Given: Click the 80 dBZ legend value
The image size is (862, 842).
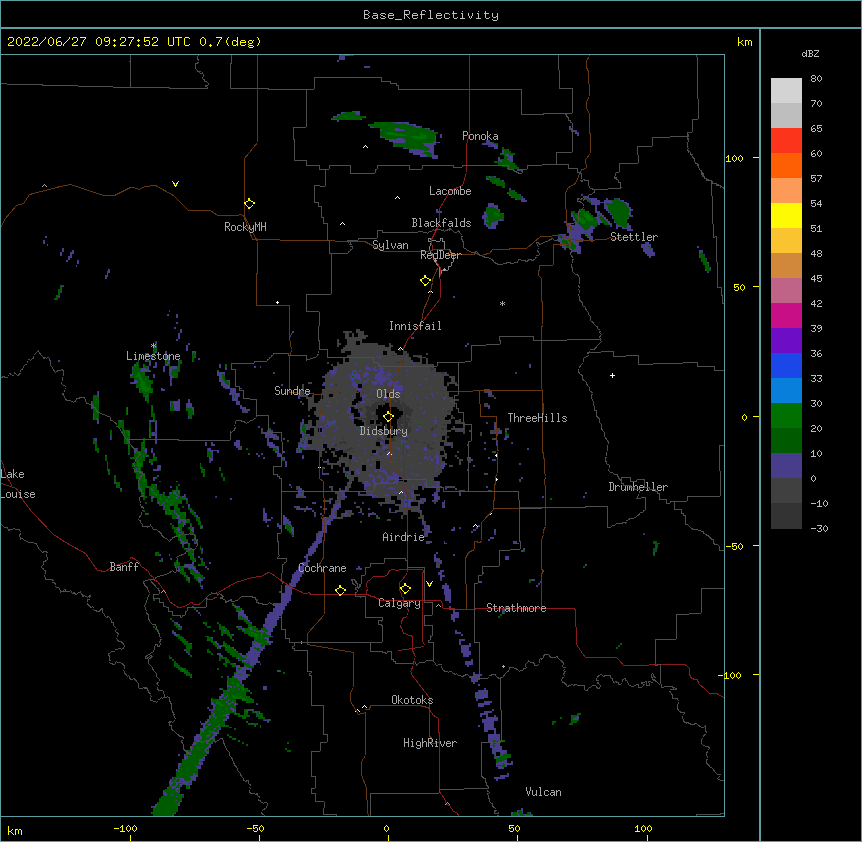Looking at the screenshot, I should pos(816,79).
